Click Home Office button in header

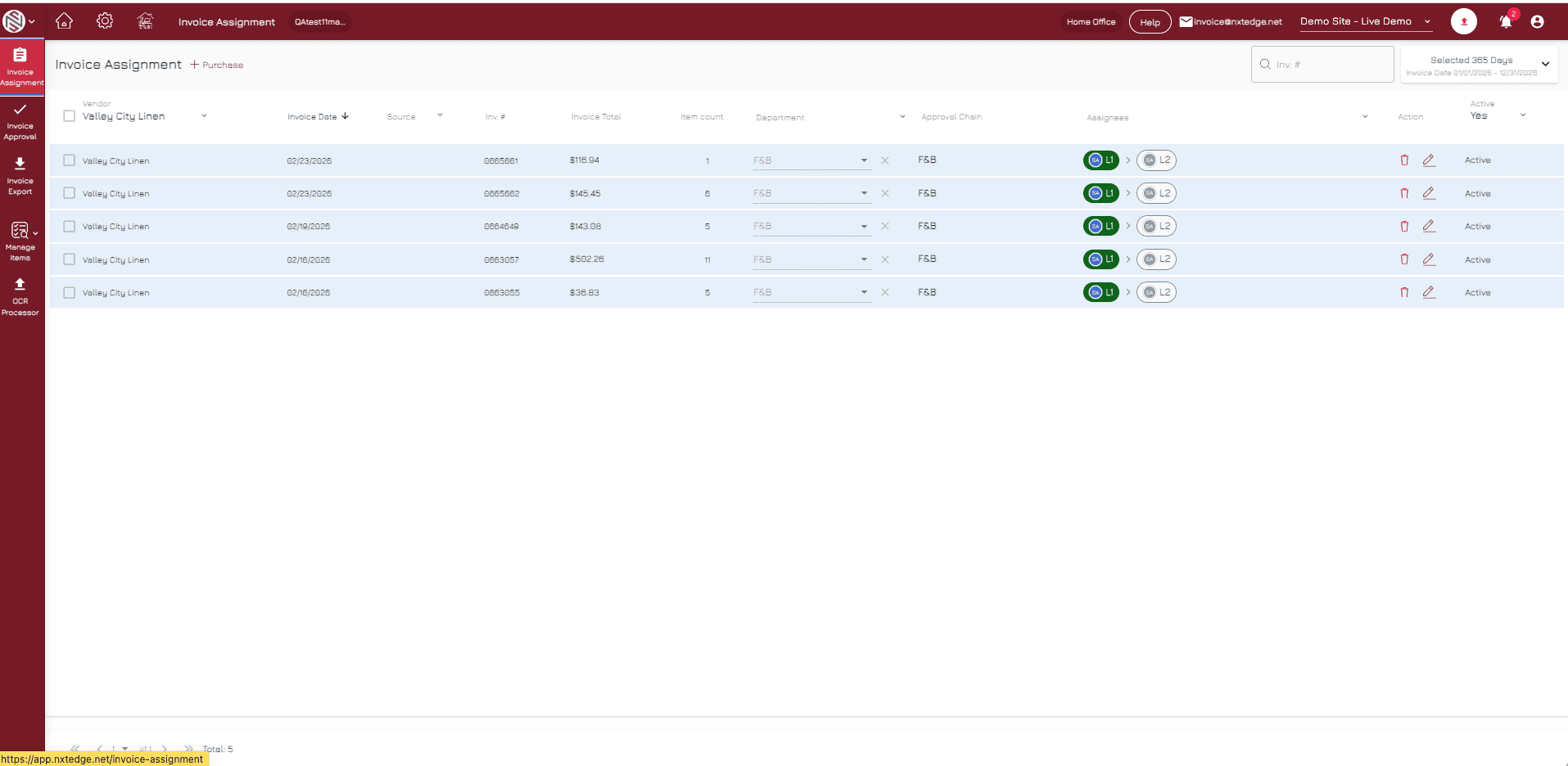tap(1091, 22)
